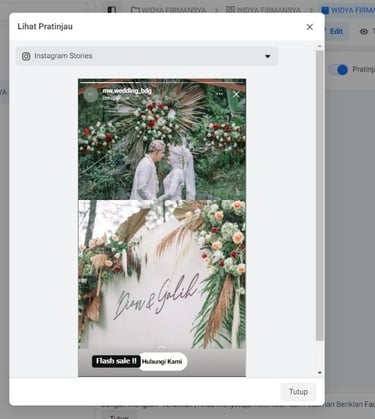Click the campaign folder breadcrumb WIDYA FIRMANSYA
375x419 pixels.
169,10
